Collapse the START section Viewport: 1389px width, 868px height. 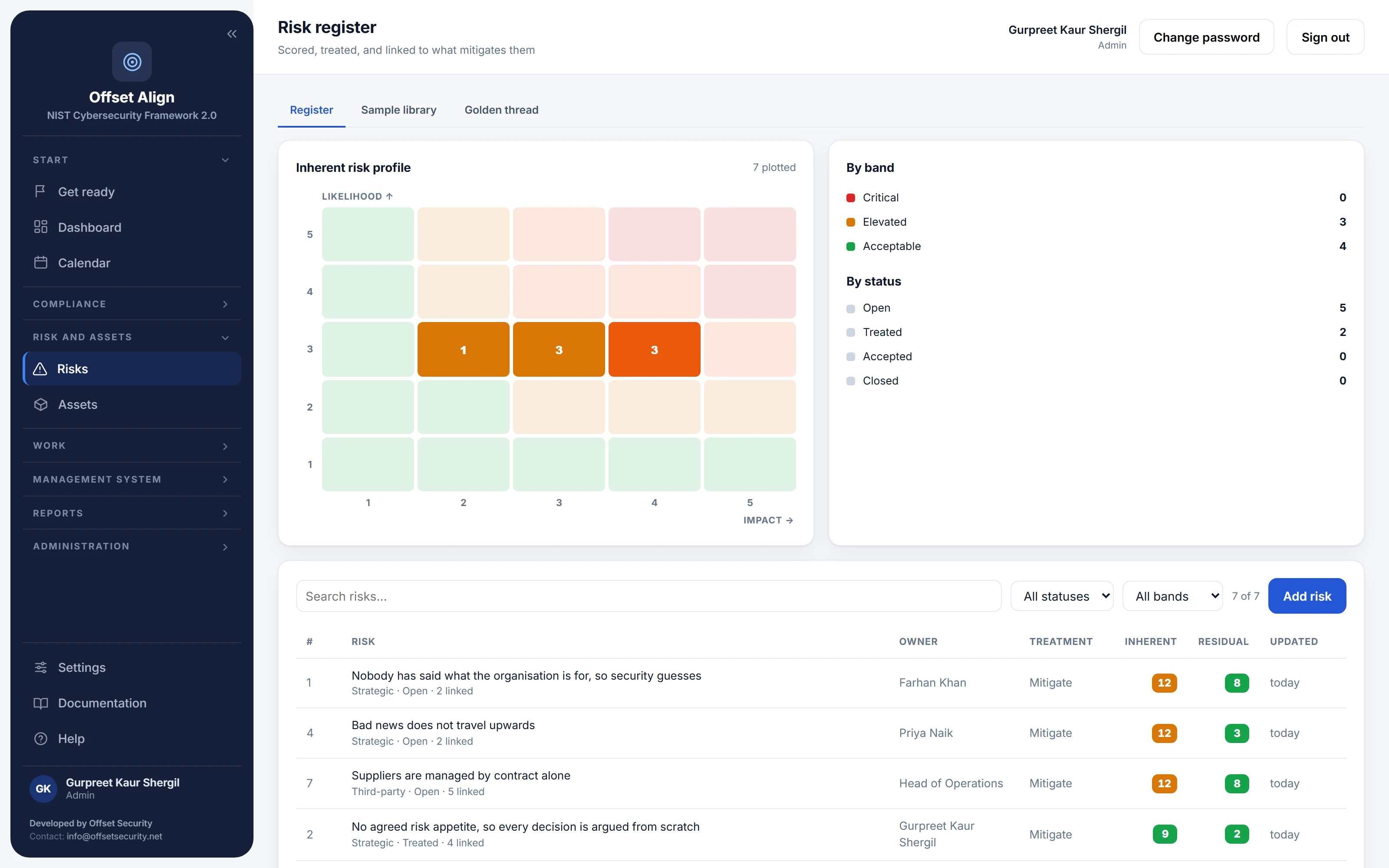(x=132, y=160)
